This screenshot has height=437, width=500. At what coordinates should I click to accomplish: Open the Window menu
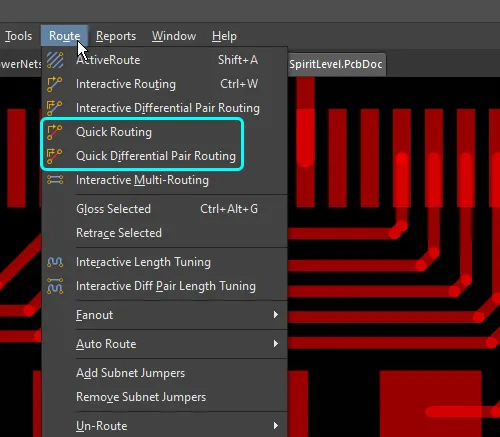point(174,36)
